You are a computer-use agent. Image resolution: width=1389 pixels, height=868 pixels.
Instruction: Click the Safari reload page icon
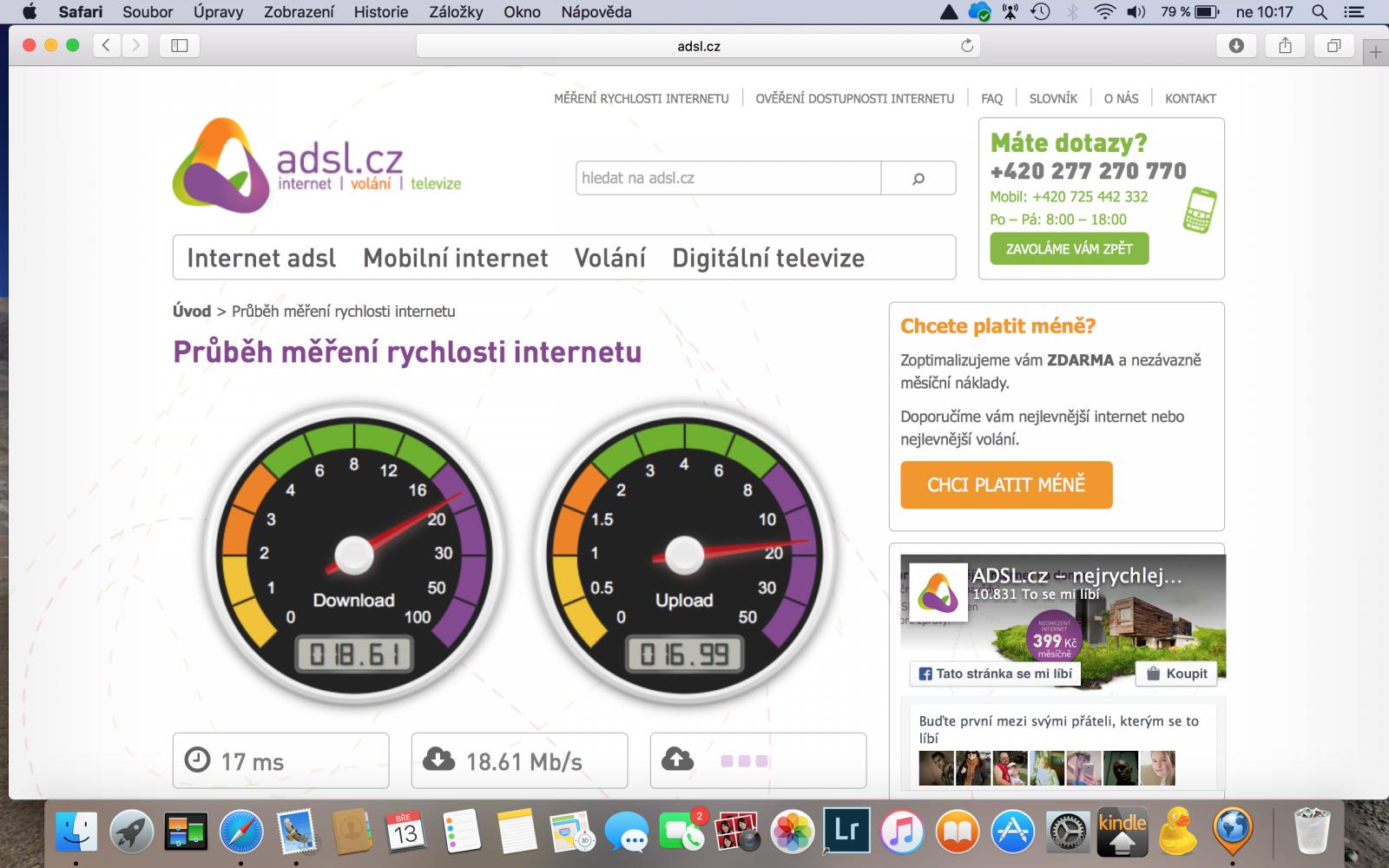point(967,46)
